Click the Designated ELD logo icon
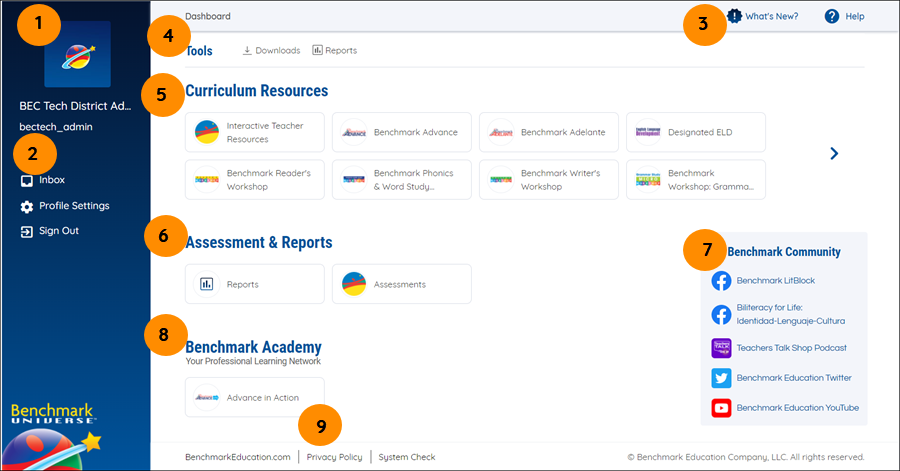900x471 pixels. (647, 132)
